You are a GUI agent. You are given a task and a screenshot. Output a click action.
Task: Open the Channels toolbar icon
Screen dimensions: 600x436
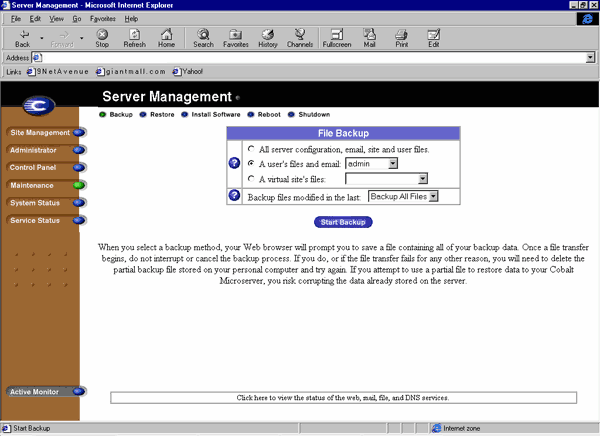click(300, 38)
